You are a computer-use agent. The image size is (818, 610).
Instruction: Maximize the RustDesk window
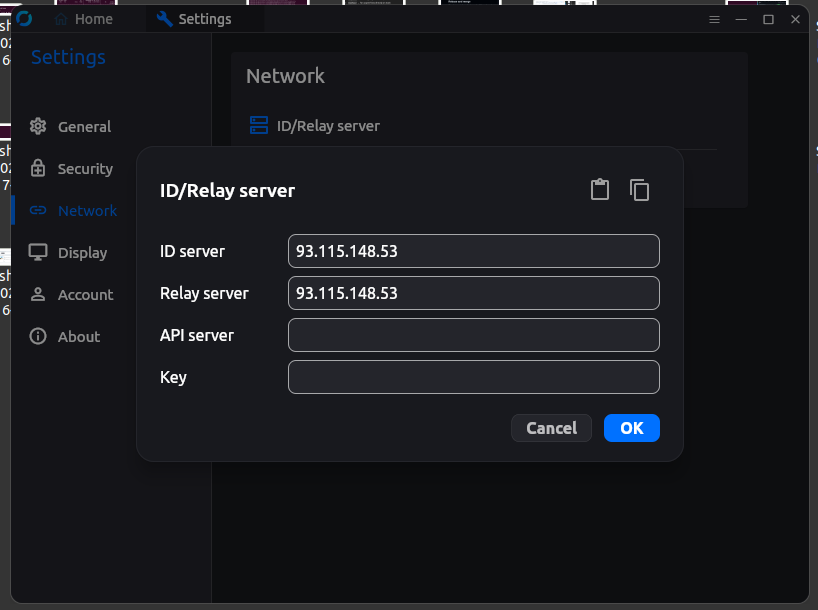768,19
